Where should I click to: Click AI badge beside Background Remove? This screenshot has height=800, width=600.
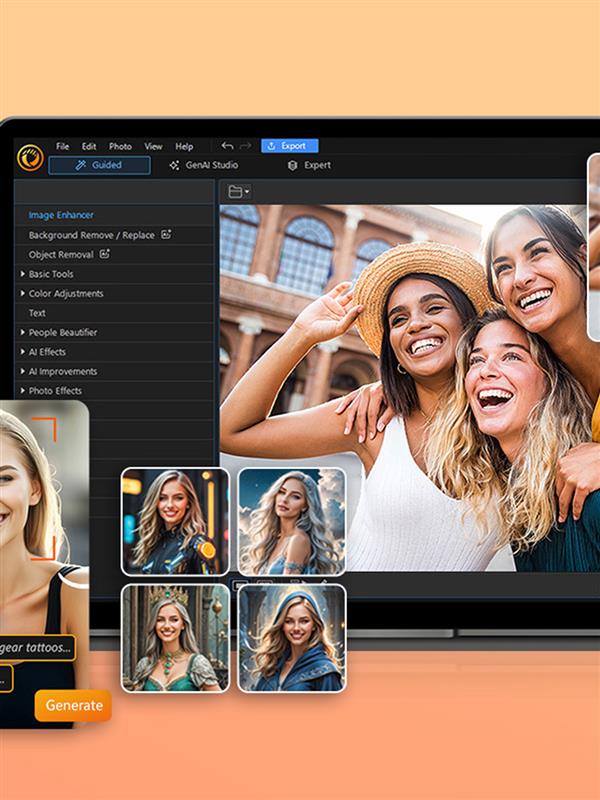(166, 234)
